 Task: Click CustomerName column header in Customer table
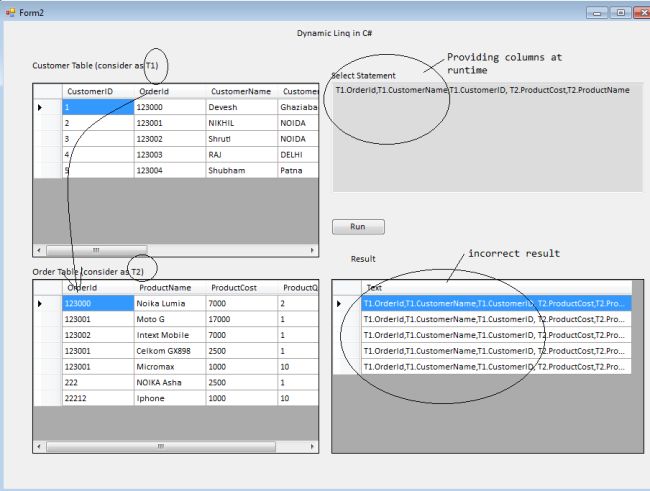click(242, 91)
